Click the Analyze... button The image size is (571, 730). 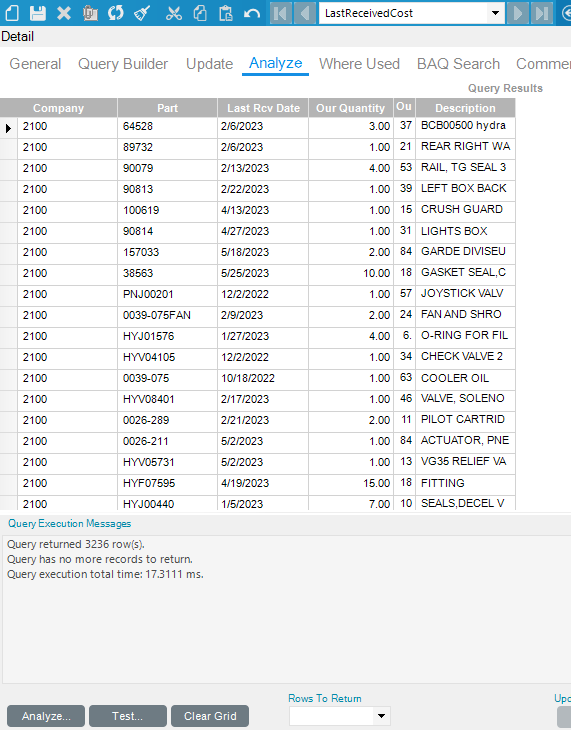[46, 716]
